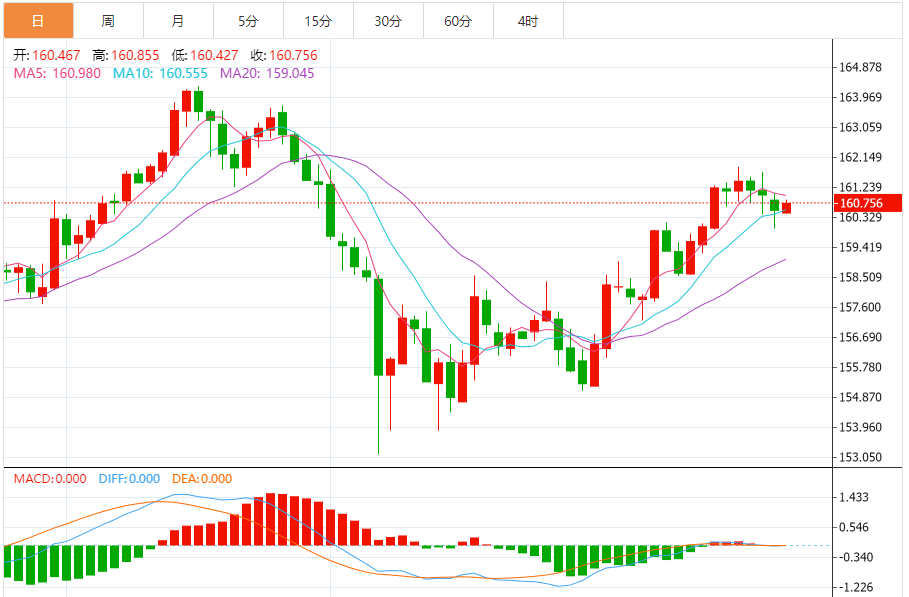The image size is (909, 597).
Task: Click the MA5: 160.980 indicator label
Action: pos(57,74)
